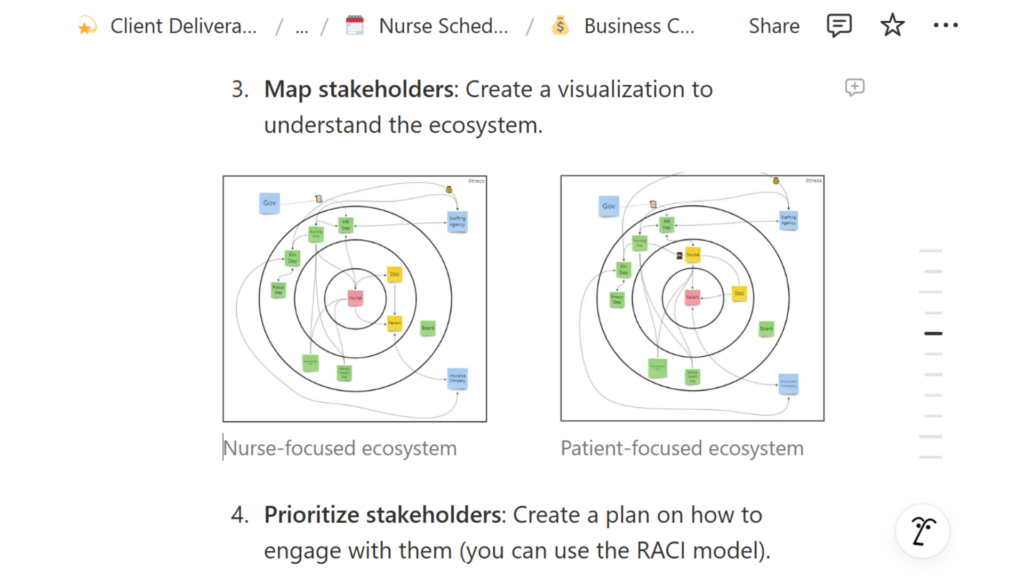Screen dimensions: 1024x576
Task: Jump to the topmost outline marker
Action: click(x=931, y=251)
